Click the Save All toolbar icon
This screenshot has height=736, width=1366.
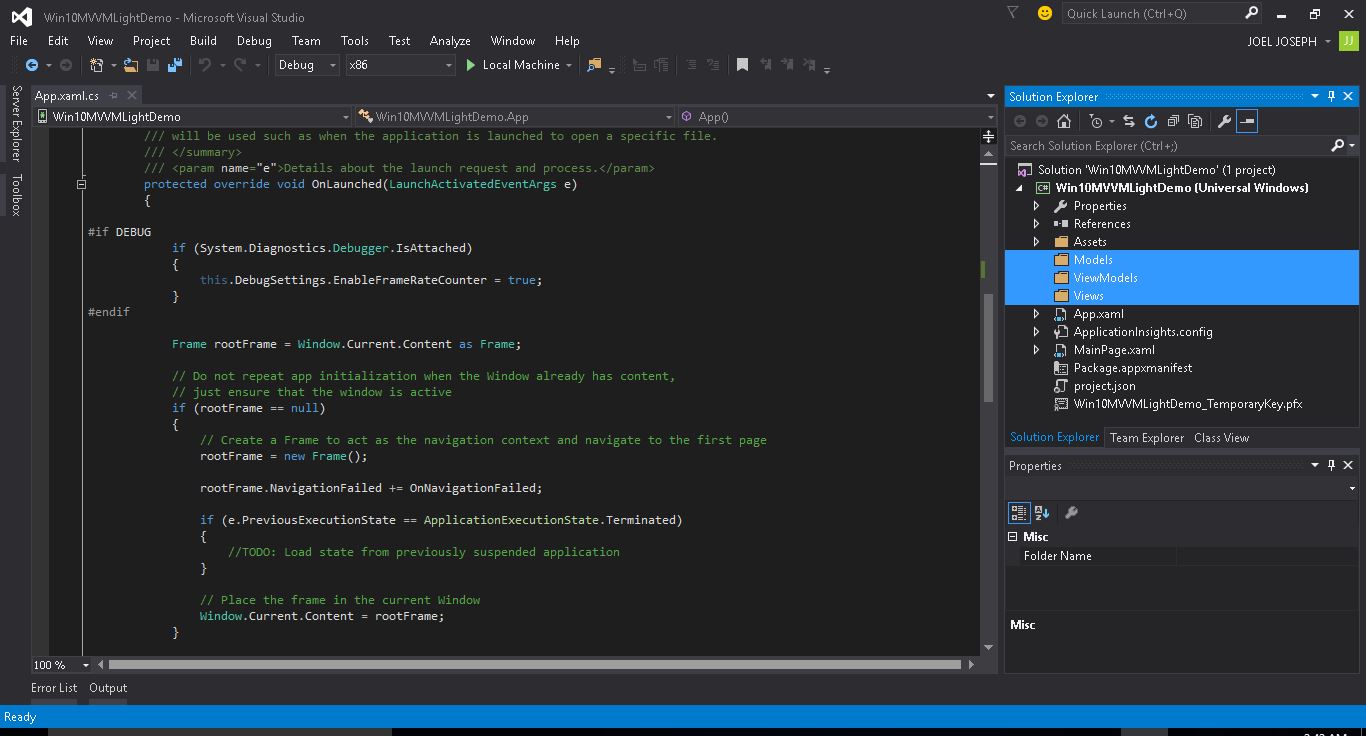(175, 65)
